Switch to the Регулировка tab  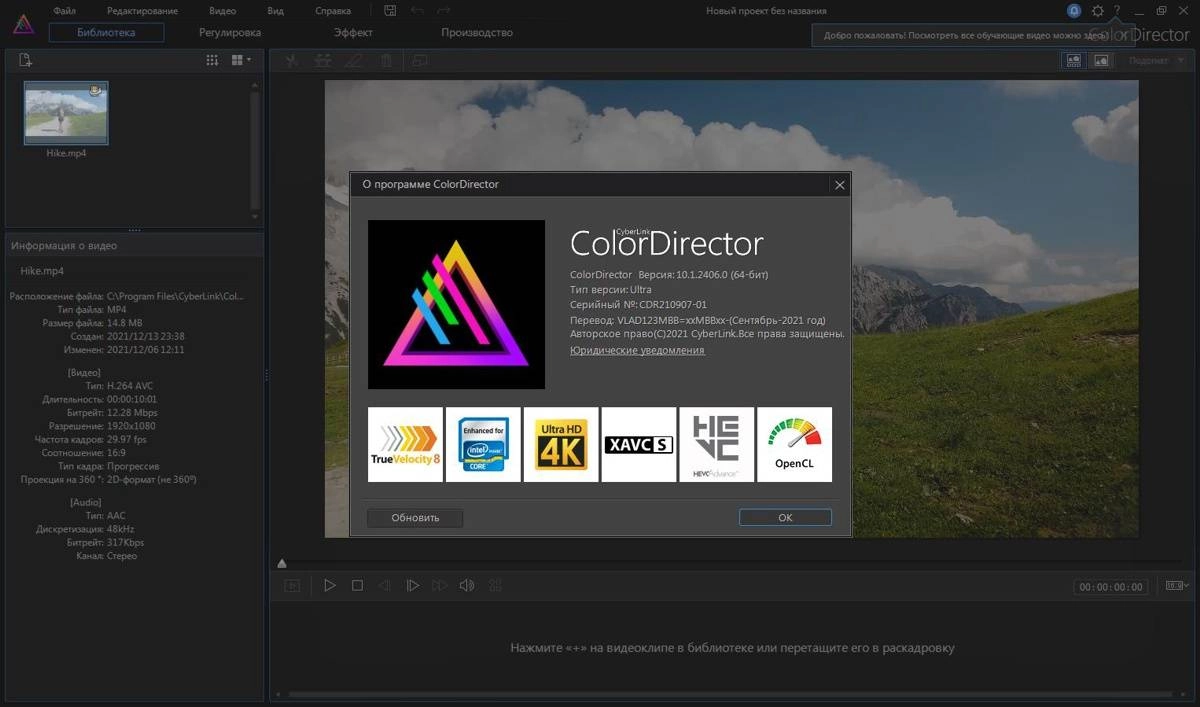click(x=230, y=33)
